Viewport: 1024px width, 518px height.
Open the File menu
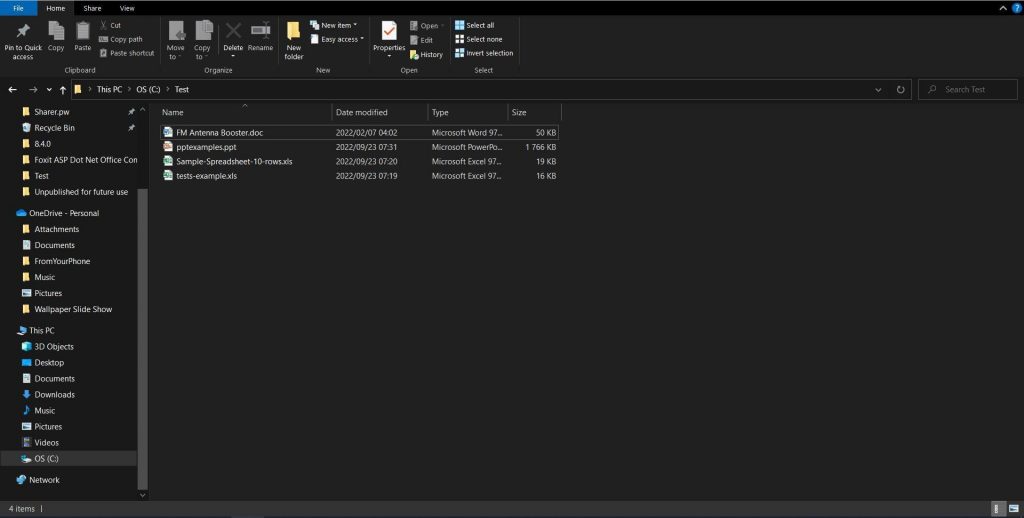(x=18, y=8)
